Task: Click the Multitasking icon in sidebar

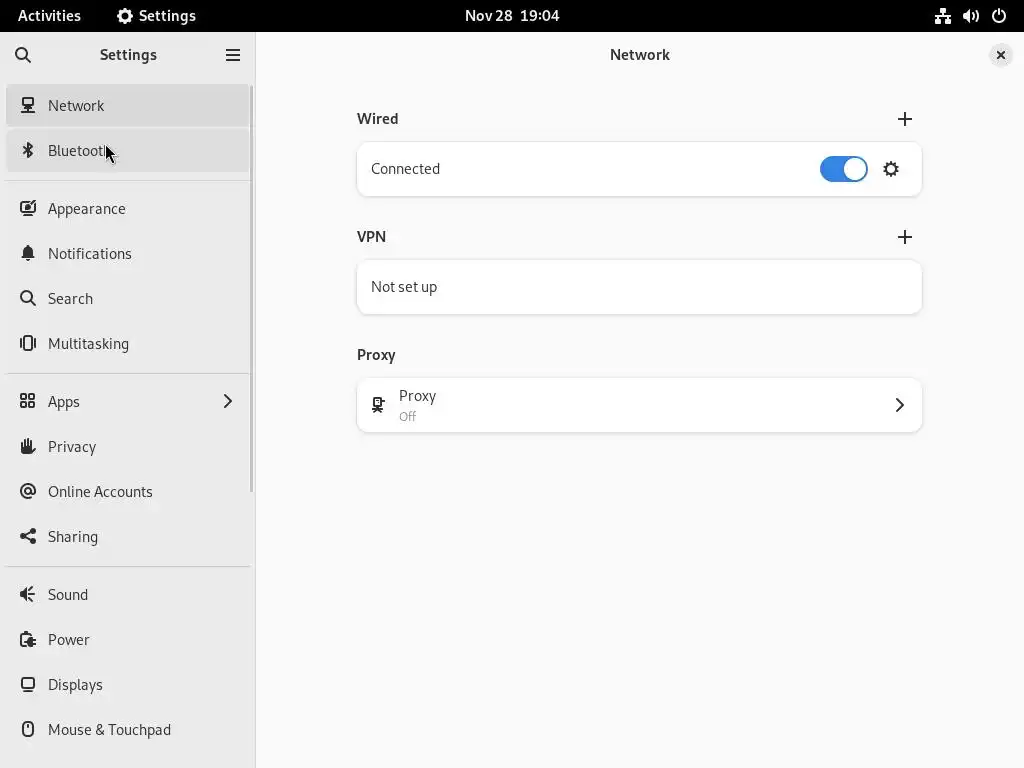Action: coord(27,344)
